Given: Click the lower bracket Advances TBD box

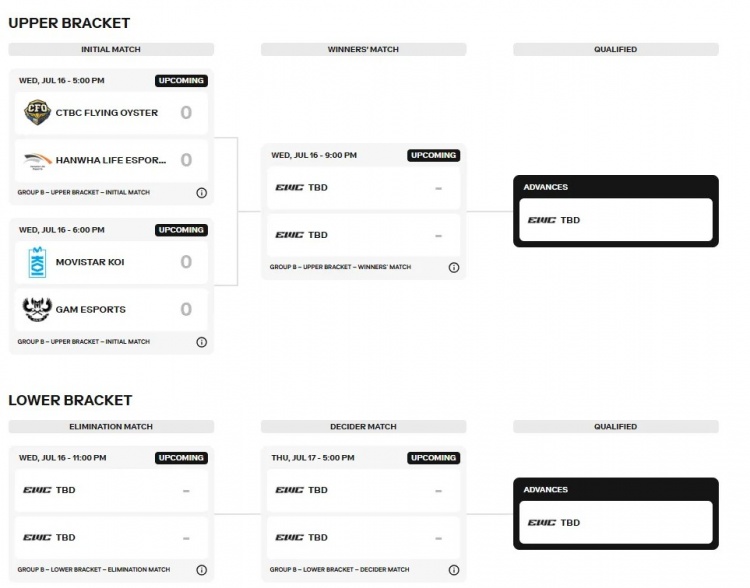Looking at the screenshot, I should coord(616,522).
